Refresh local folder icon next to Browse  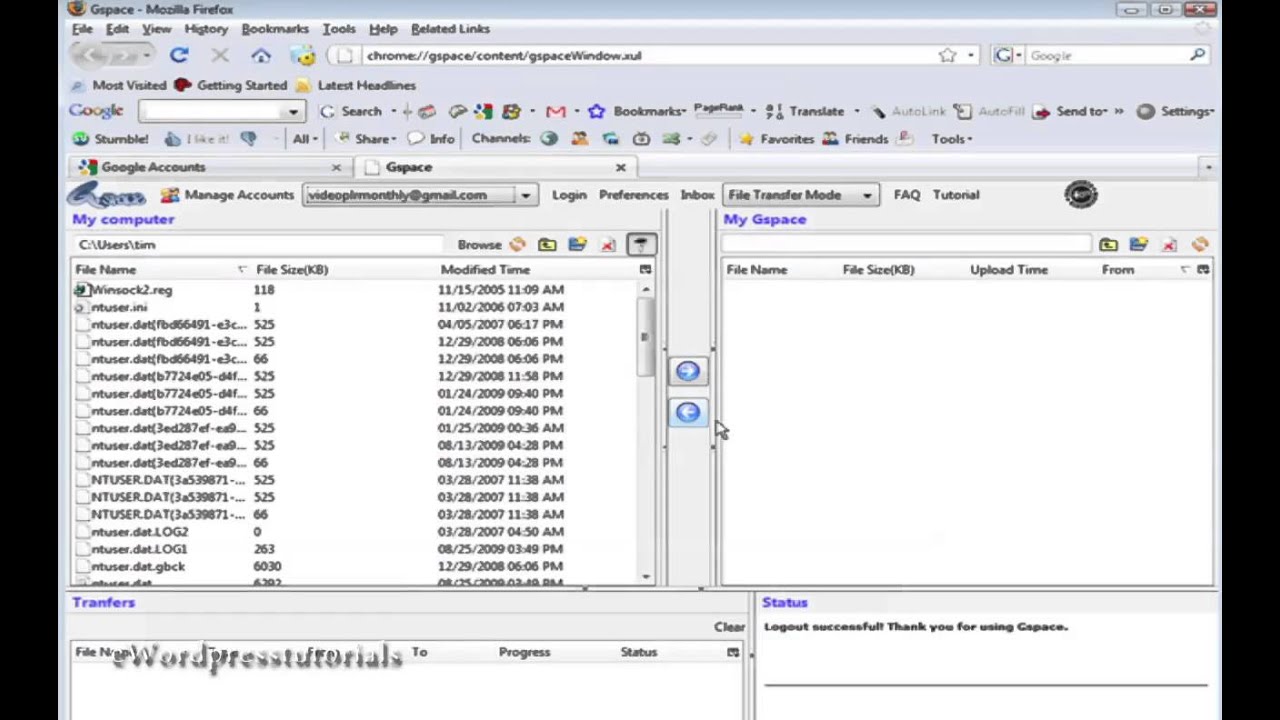[x=517, y=244]
